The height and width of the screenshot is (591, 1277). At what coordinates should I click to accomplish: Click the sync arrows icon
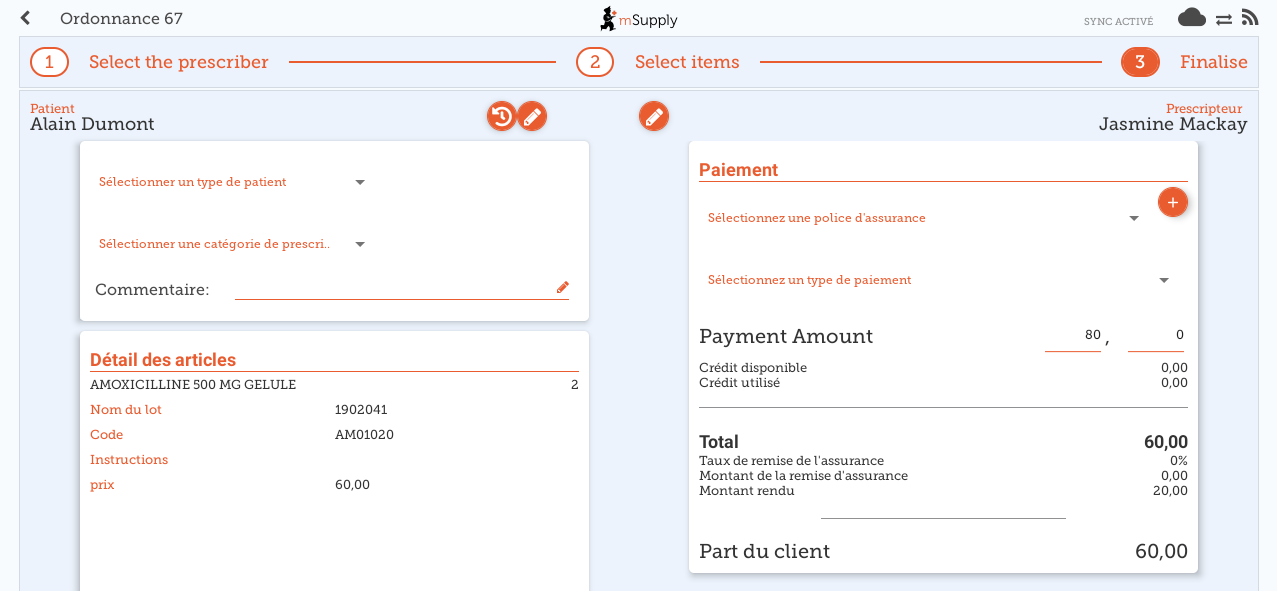point(1224,18)
